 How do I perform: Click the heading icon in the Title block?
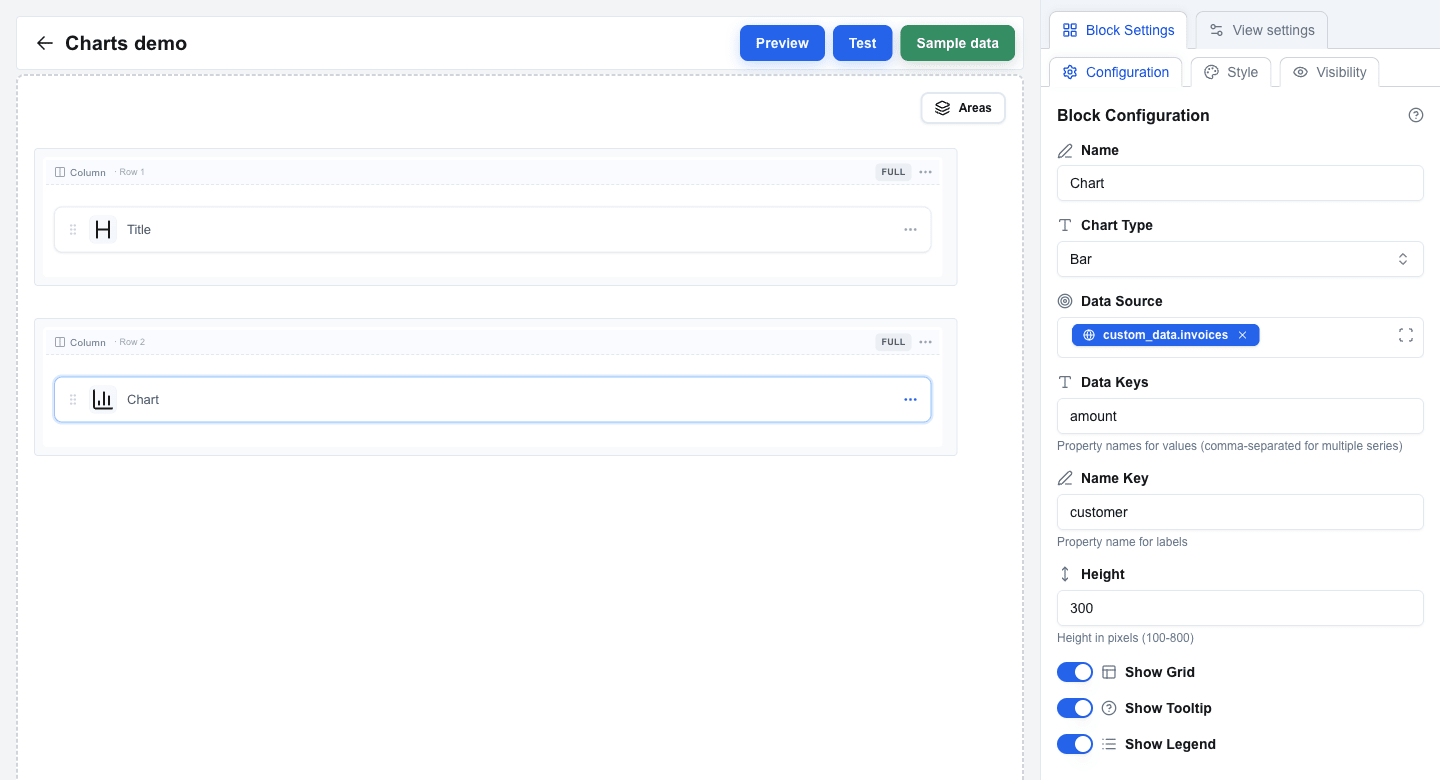103,230
